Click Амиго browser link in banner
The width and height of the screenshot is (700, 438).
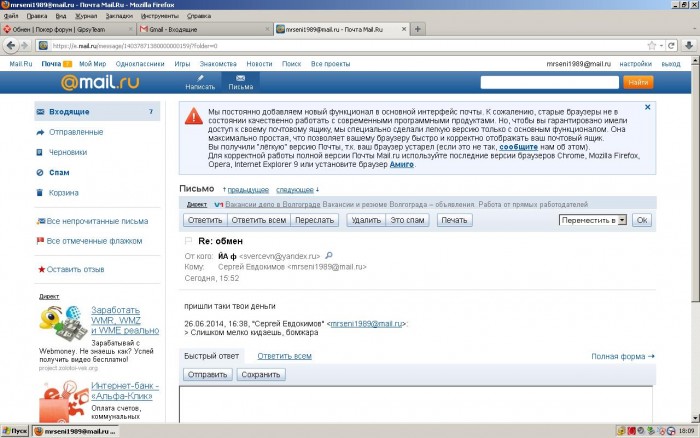(401, 164)
